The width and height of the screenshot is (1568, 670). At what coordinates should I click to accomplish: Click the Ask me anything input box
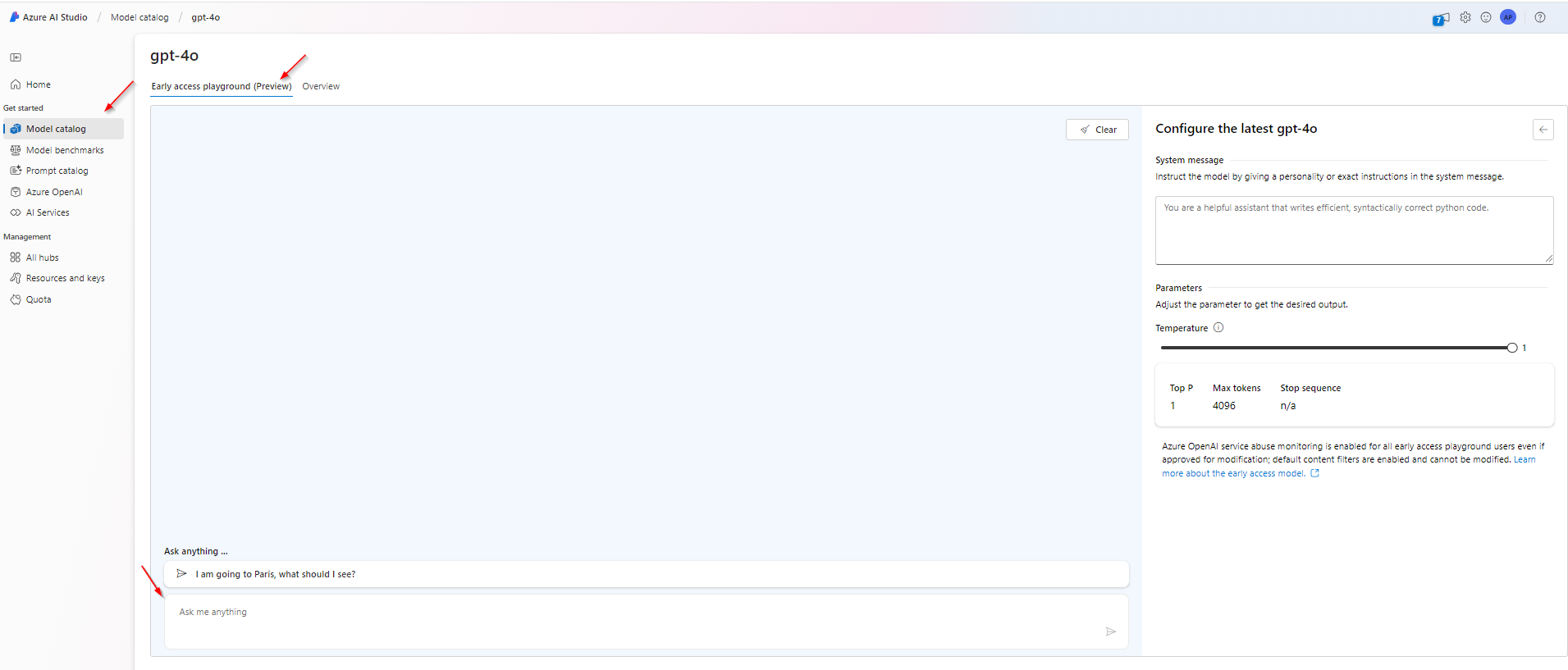click(647, 622)
